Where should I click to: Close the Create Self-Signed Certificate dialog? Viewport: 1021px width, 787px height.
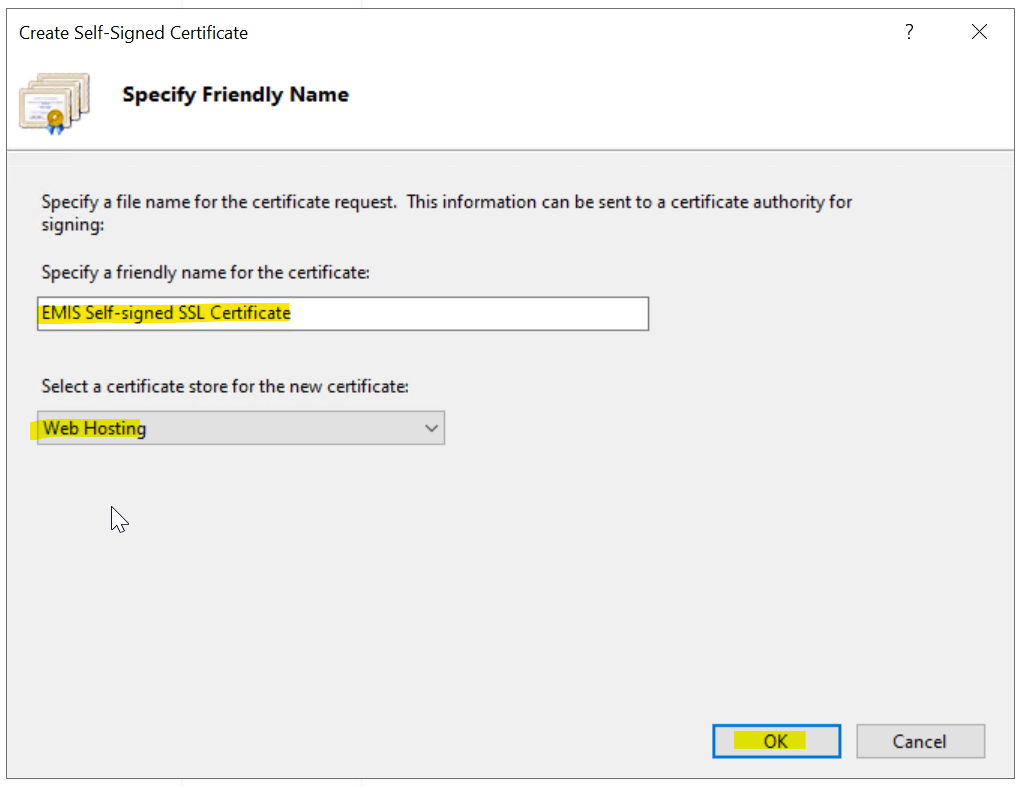[x=979, y=32]
